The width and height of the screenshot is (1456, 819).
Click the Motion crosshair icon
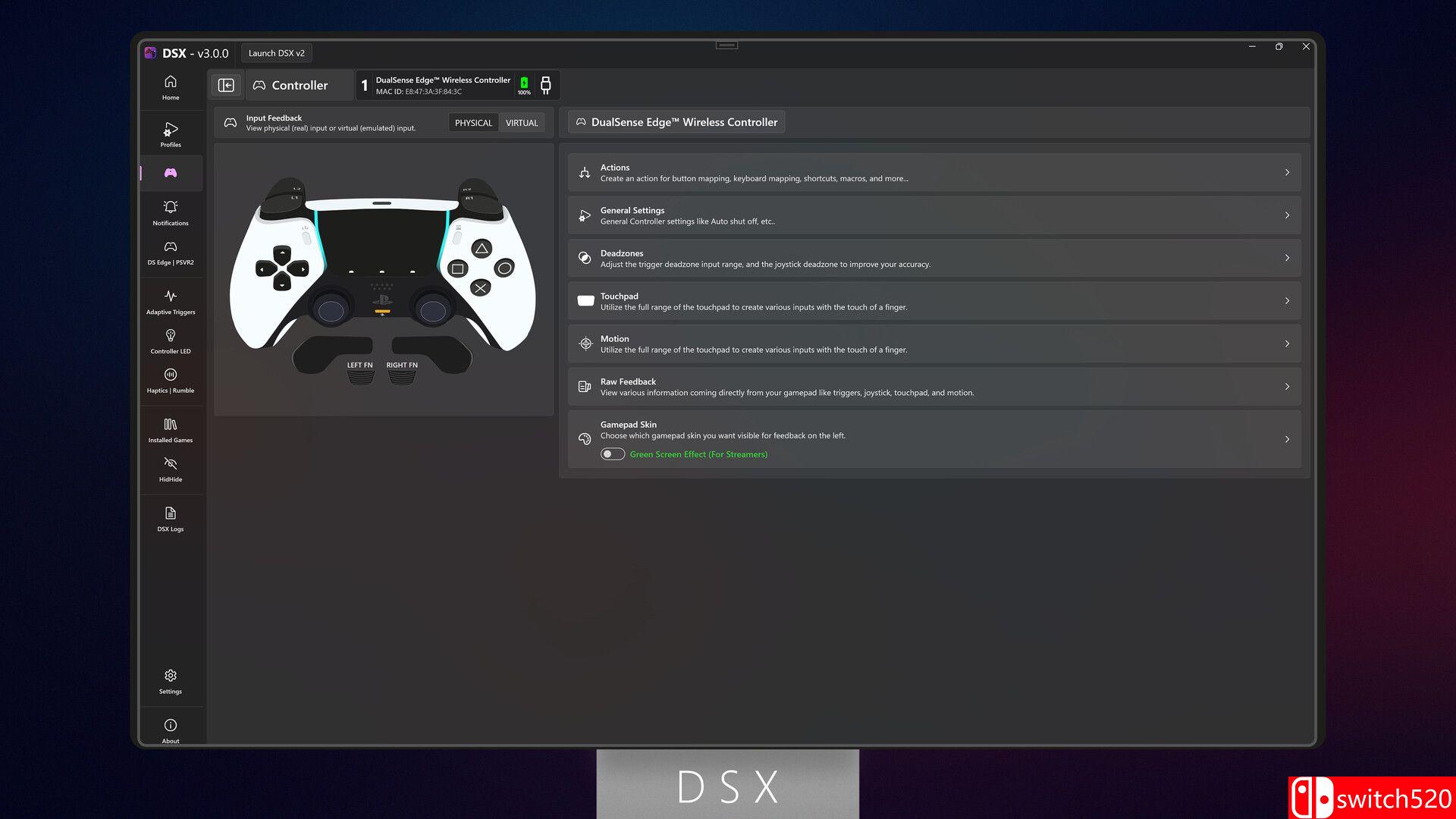click(x=585, y=344)
